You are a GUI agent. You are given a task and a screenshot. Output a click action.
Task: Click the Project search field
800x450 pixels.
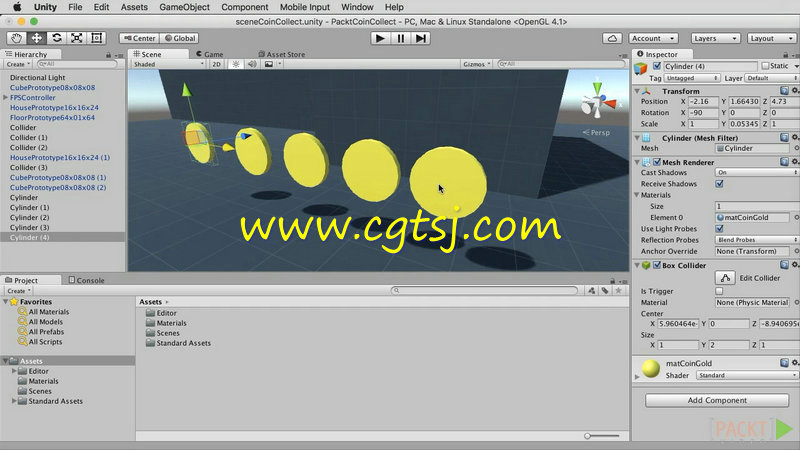coord(484,290)
